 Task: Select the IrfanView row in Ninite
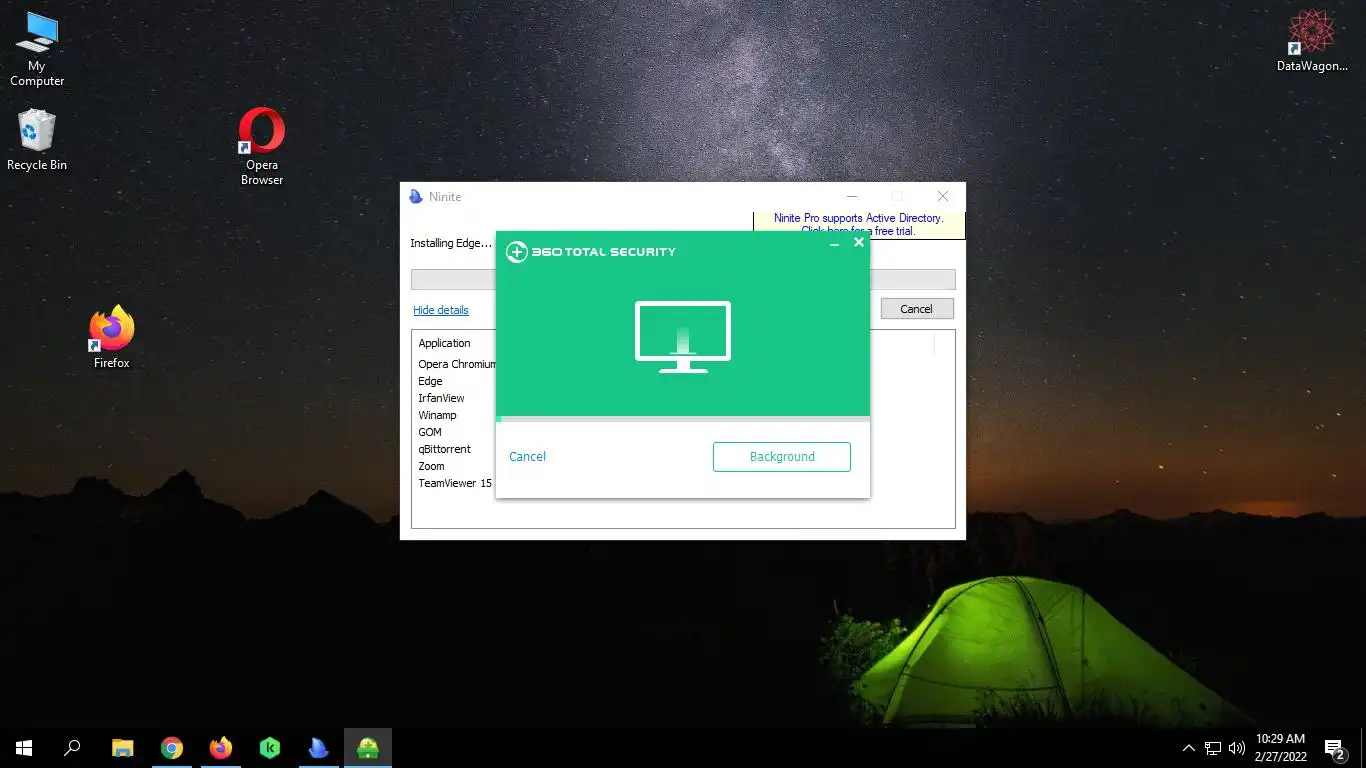point(441,398)
